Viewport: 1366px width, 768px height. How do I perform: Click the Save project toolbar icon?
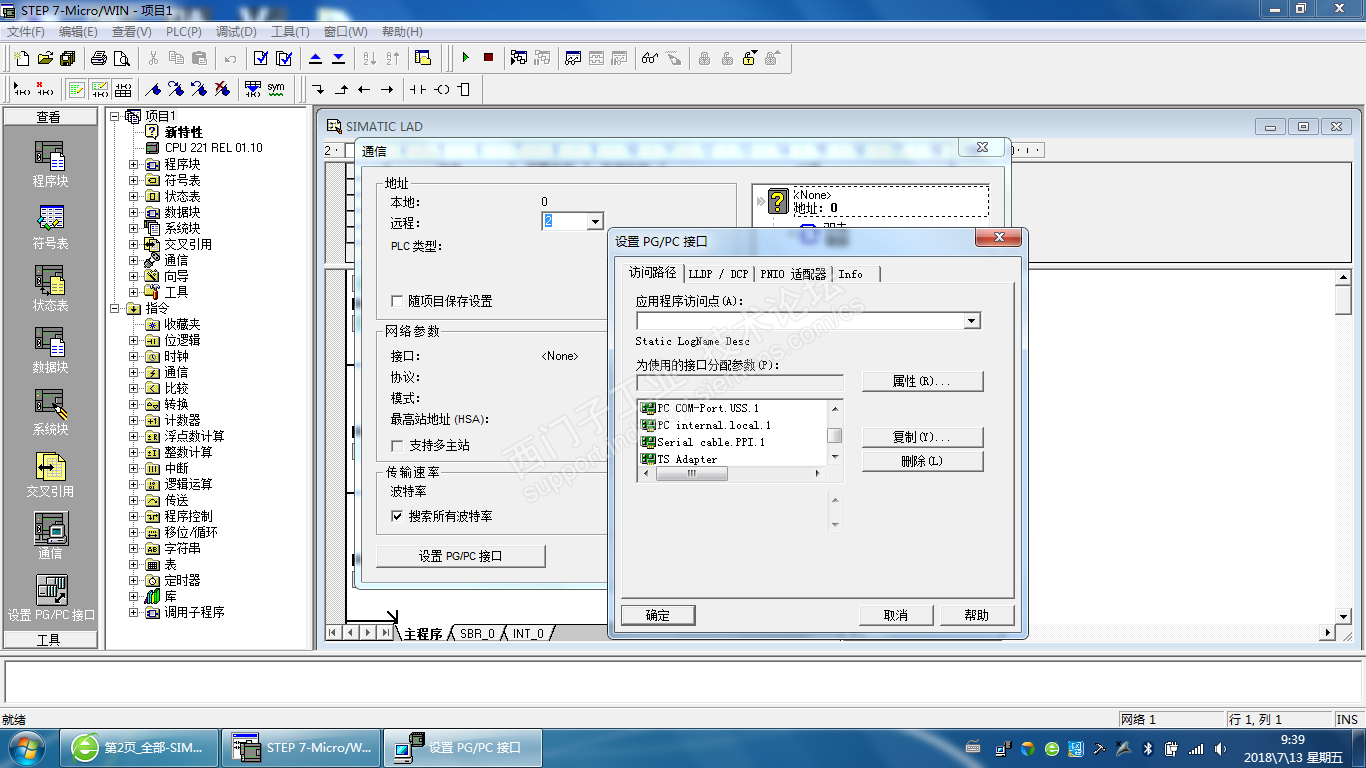tap(66, 58)
